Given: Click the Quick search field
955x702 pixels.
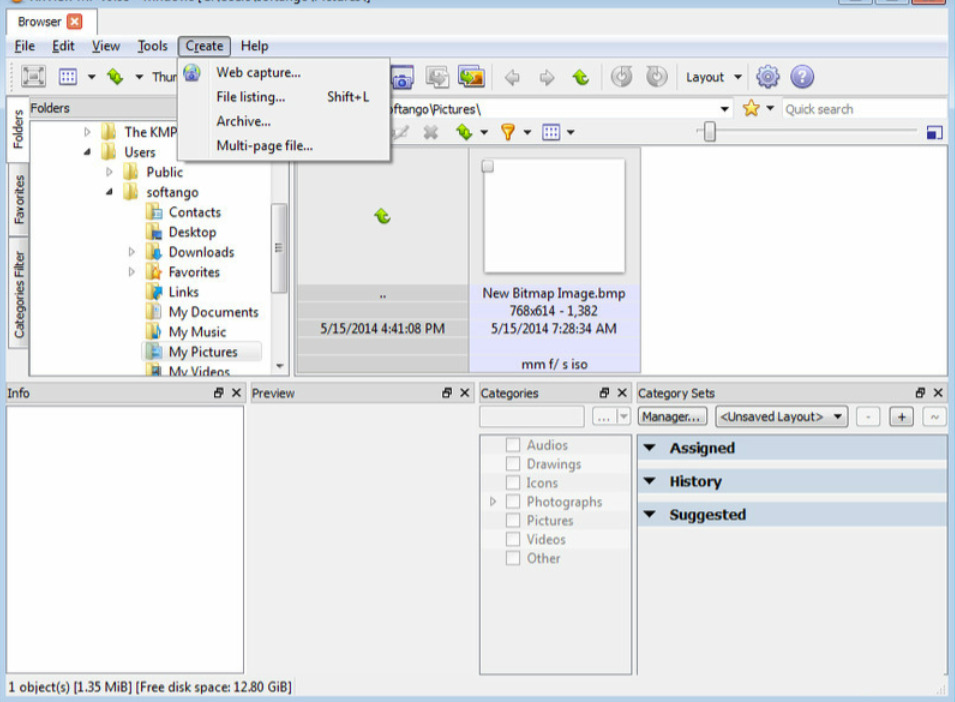Looking at the screenshot, I should pyautogui.click(x=864, y=109).
